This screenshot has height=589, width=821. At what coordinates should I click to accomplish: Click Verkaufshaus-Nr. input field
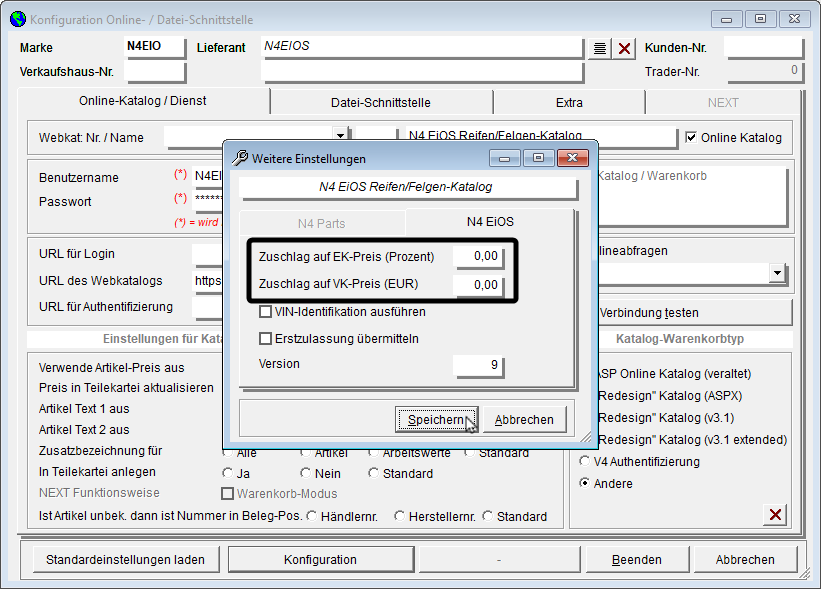pyautogui.click(x=155, y=72)
